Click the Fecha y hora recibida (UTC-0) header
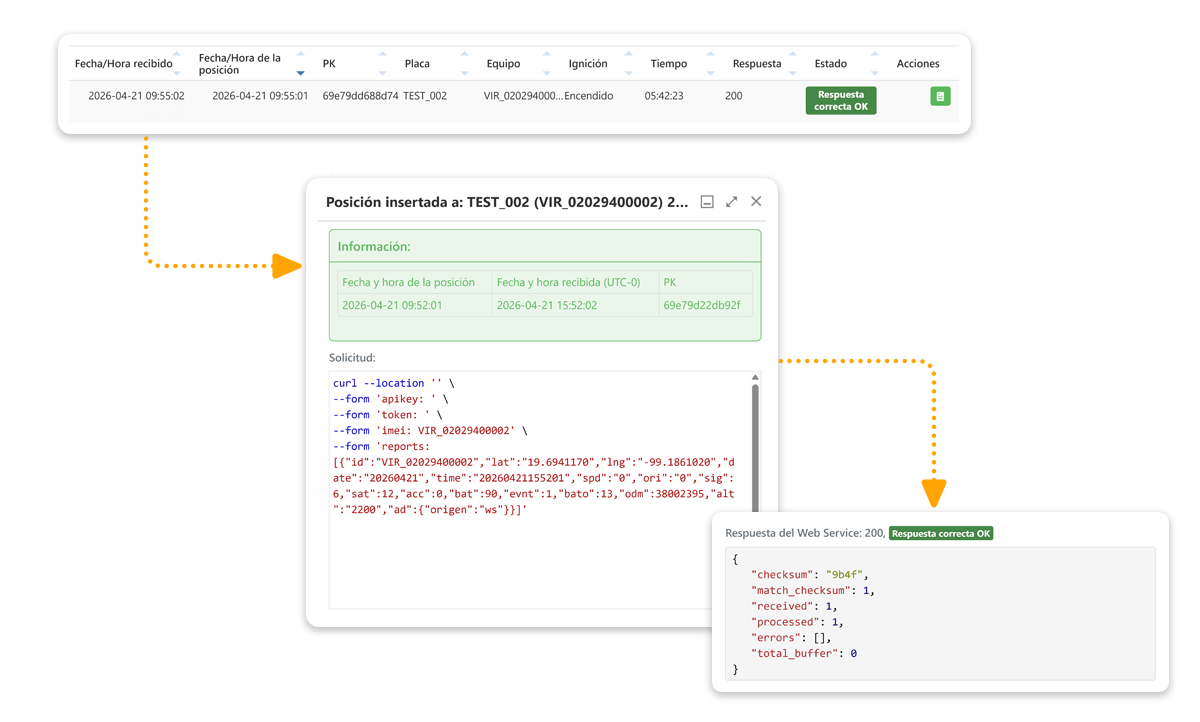 568,282
